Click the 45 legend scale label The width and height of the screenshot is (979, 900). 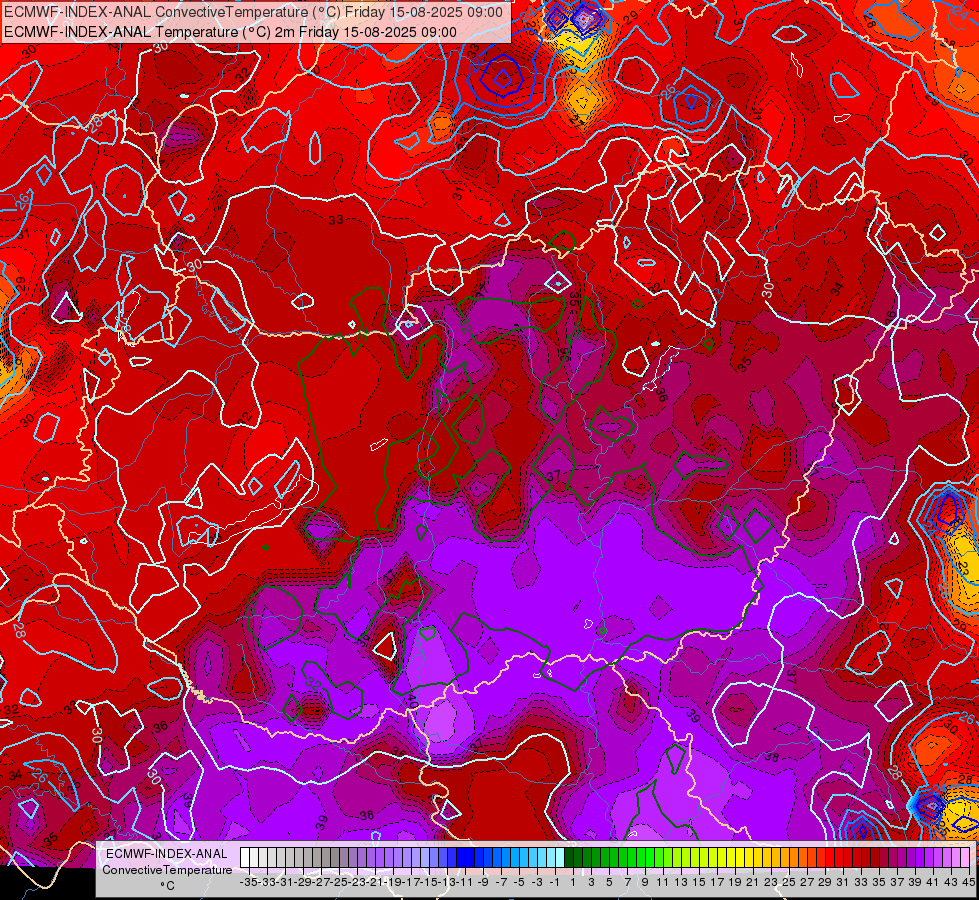968,882
